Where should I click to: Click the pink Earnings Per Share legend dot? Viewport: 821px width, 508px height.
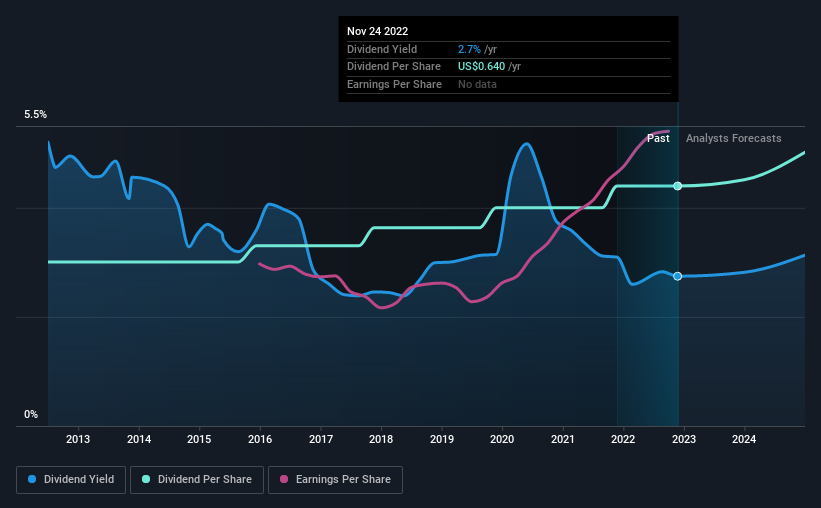pyautogui.click(x=284, y=479)
